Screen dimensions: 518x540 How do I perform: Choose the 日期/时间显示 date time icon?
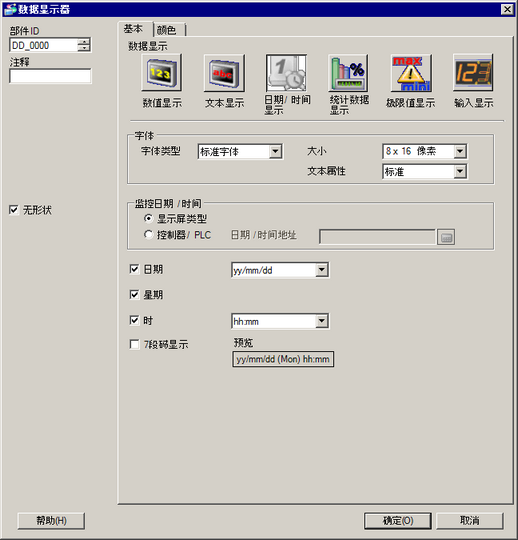coord(286,73)
